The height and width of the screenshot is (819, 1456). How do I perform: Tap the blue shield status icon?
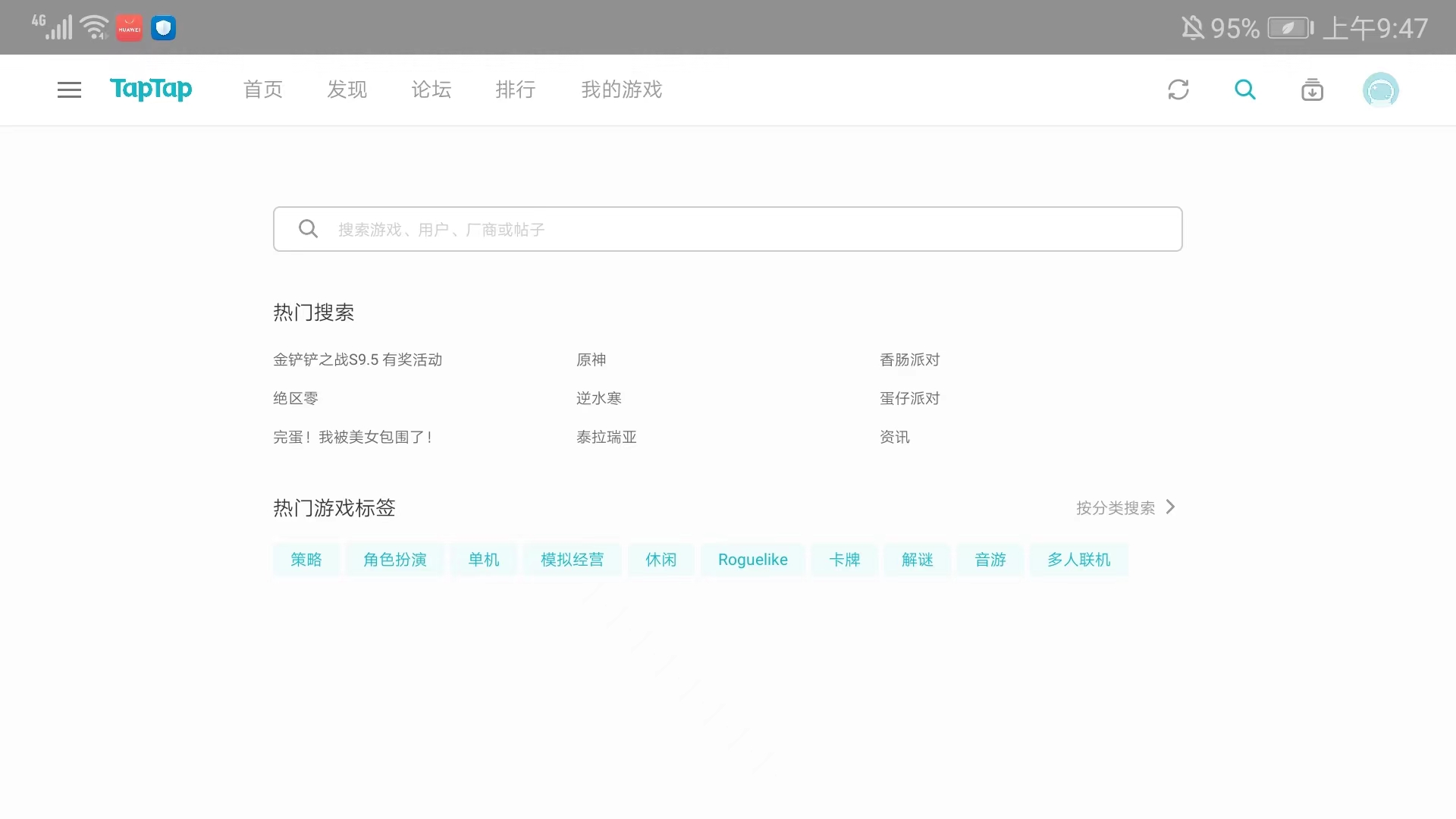tap(163, 29)
